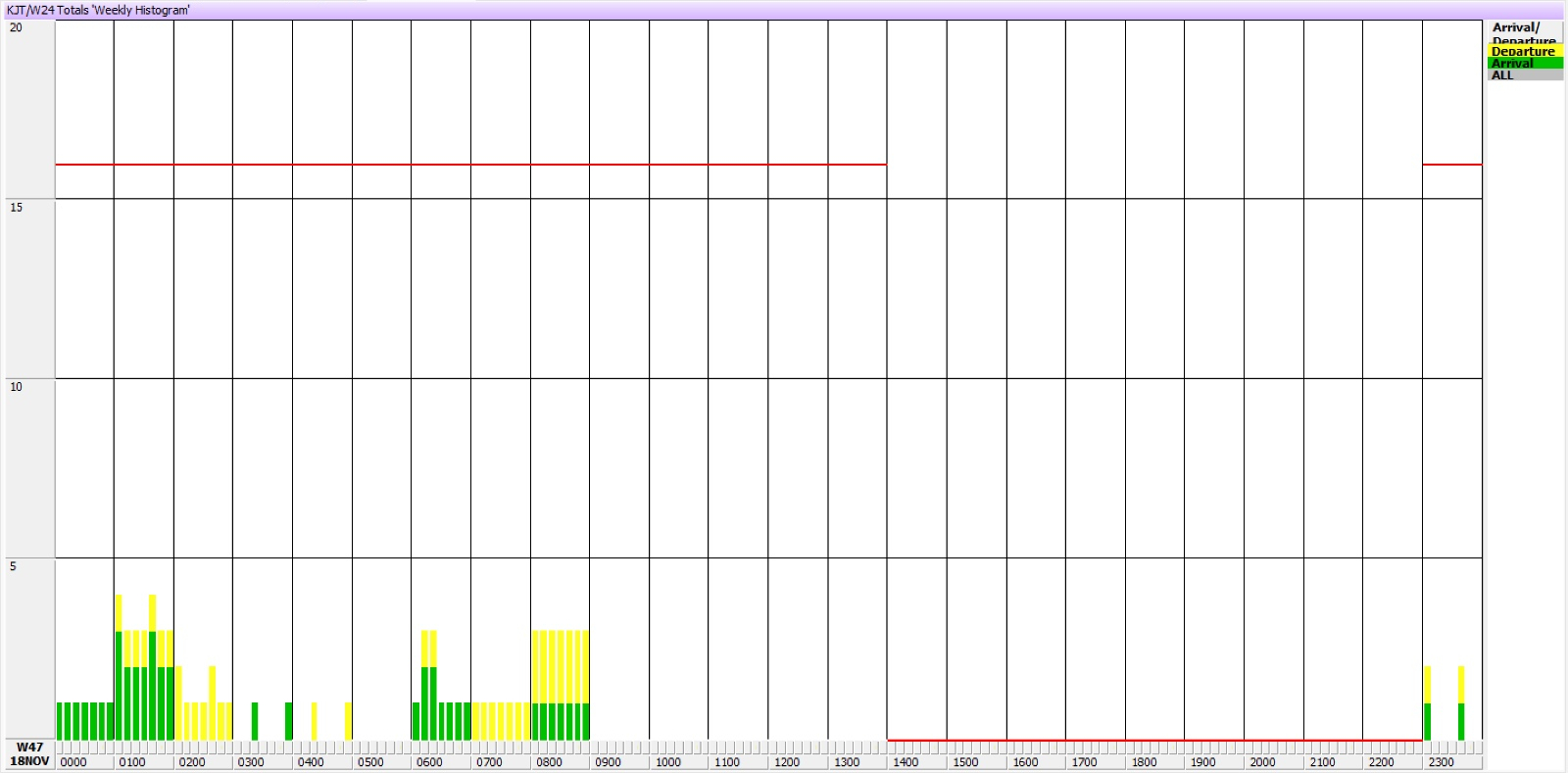Click the 1200 hour label

point(787,762)
